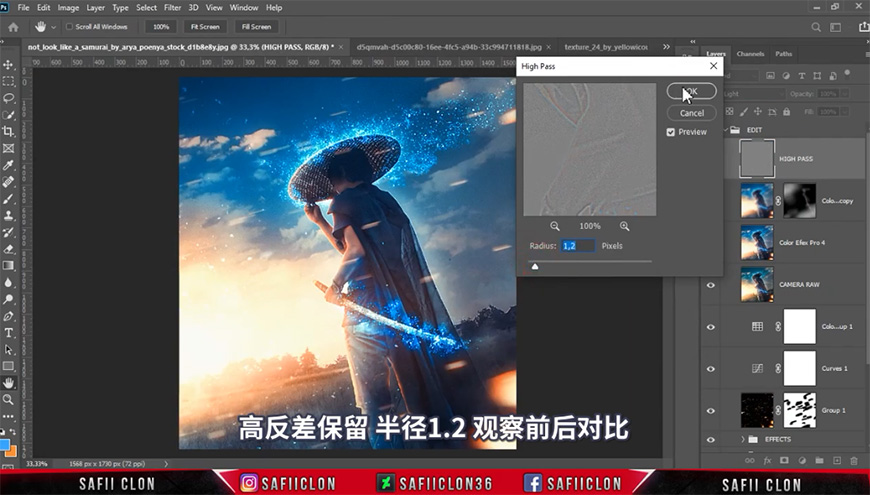870x495 pixels.
Task: Click the background color swatch
Action: tap(12, 451)
